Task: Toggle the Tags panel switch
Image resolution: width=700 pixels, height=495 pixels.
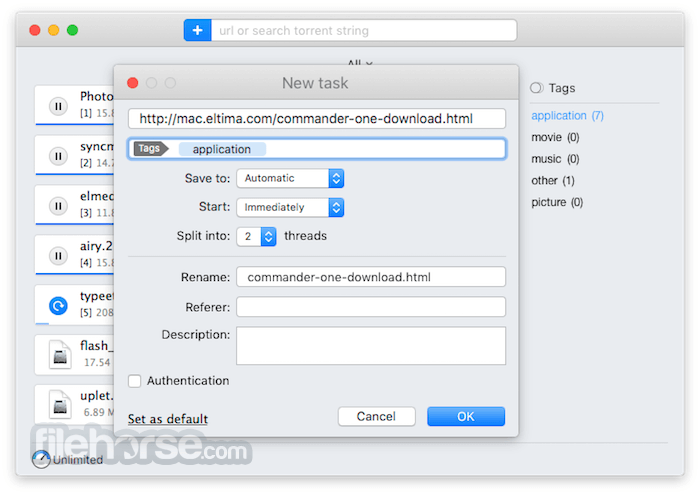Action: (x=537, y=88)
